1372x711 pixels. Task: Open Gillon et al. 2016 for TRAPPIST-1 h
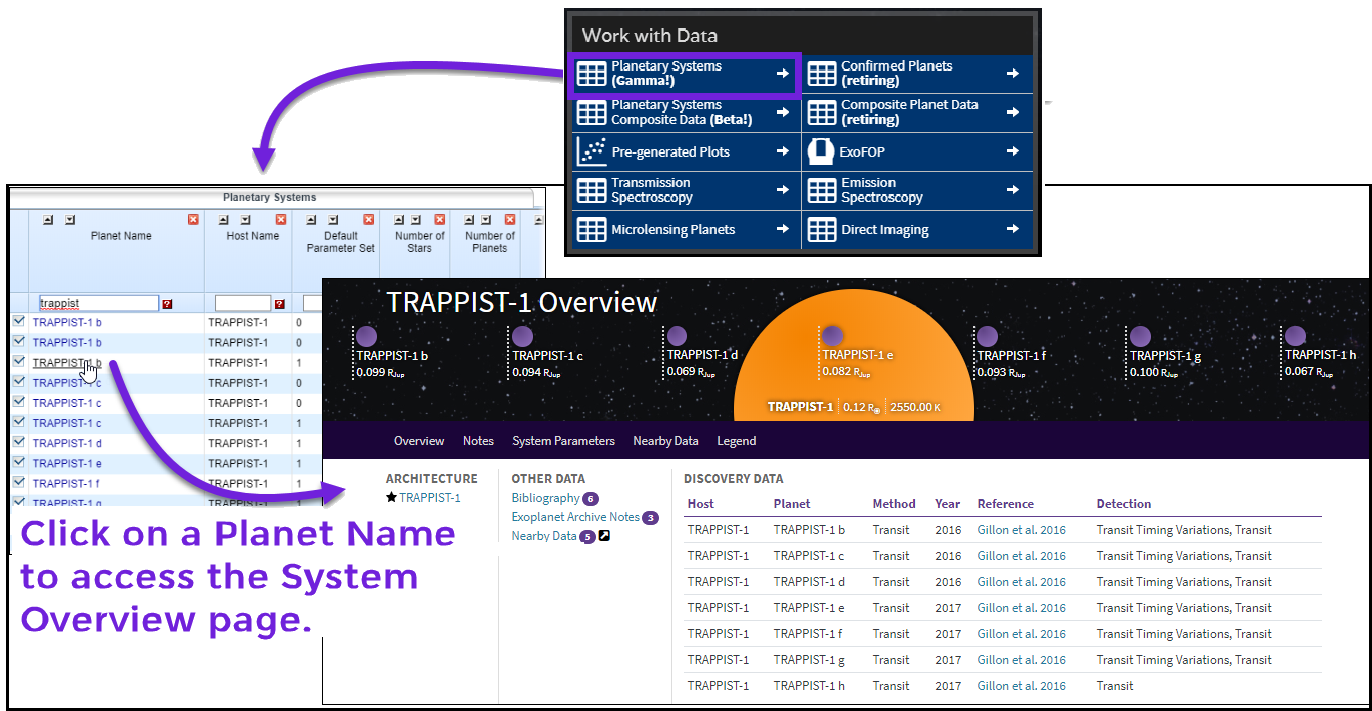point(1022,686)
